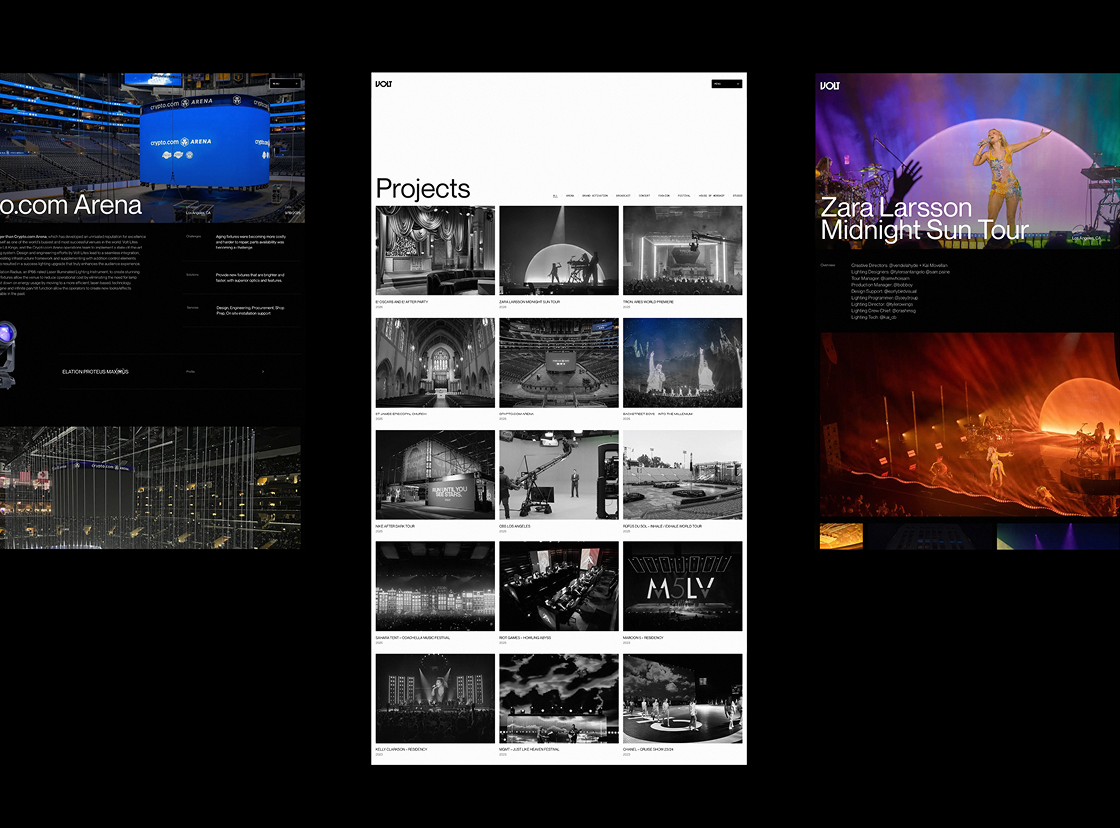Image resolution: width=1120 pixels, height=828 pixels.
Task: Click the Challenges label on Arena page
Action: coord(194,236)
